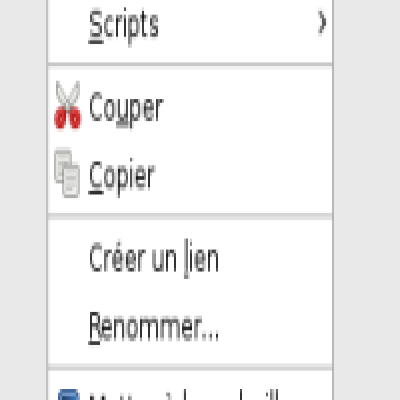Click the separator line under Scripts
Screen dimensions: 400x400
click(190, 64)
